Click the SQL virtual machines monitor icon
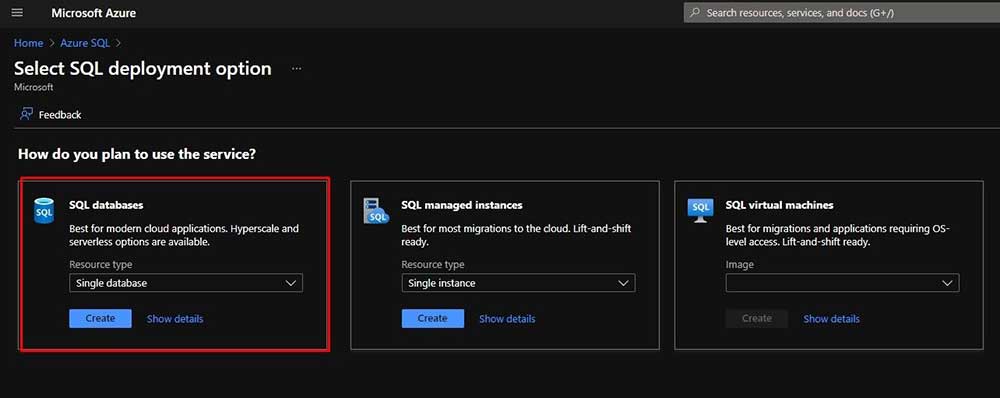1000x398 pixels. [x=700, y=210]
